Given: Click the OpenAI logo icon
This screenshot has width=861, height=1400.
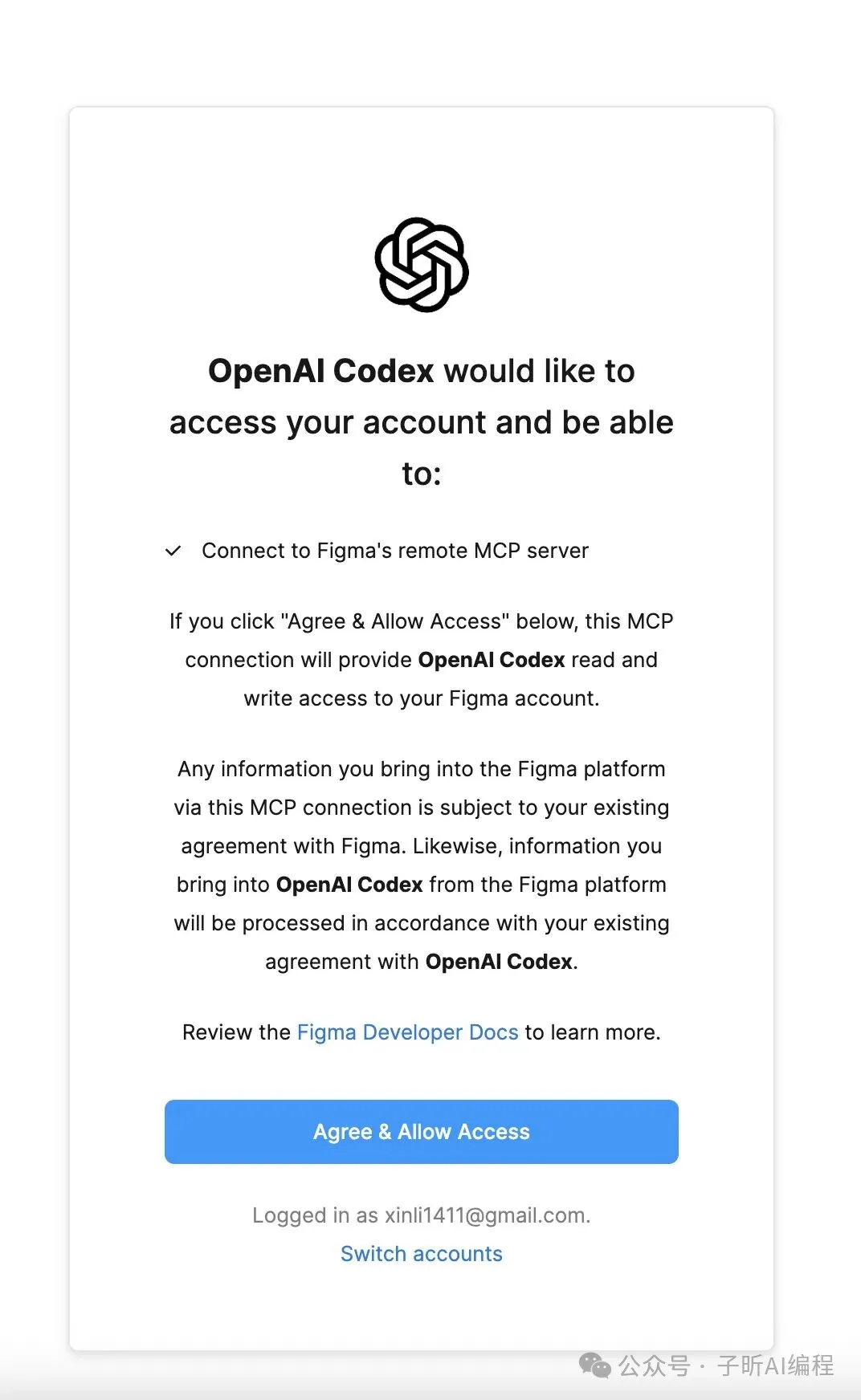Looking at the screenshot, I should click(x=422, y=265).
